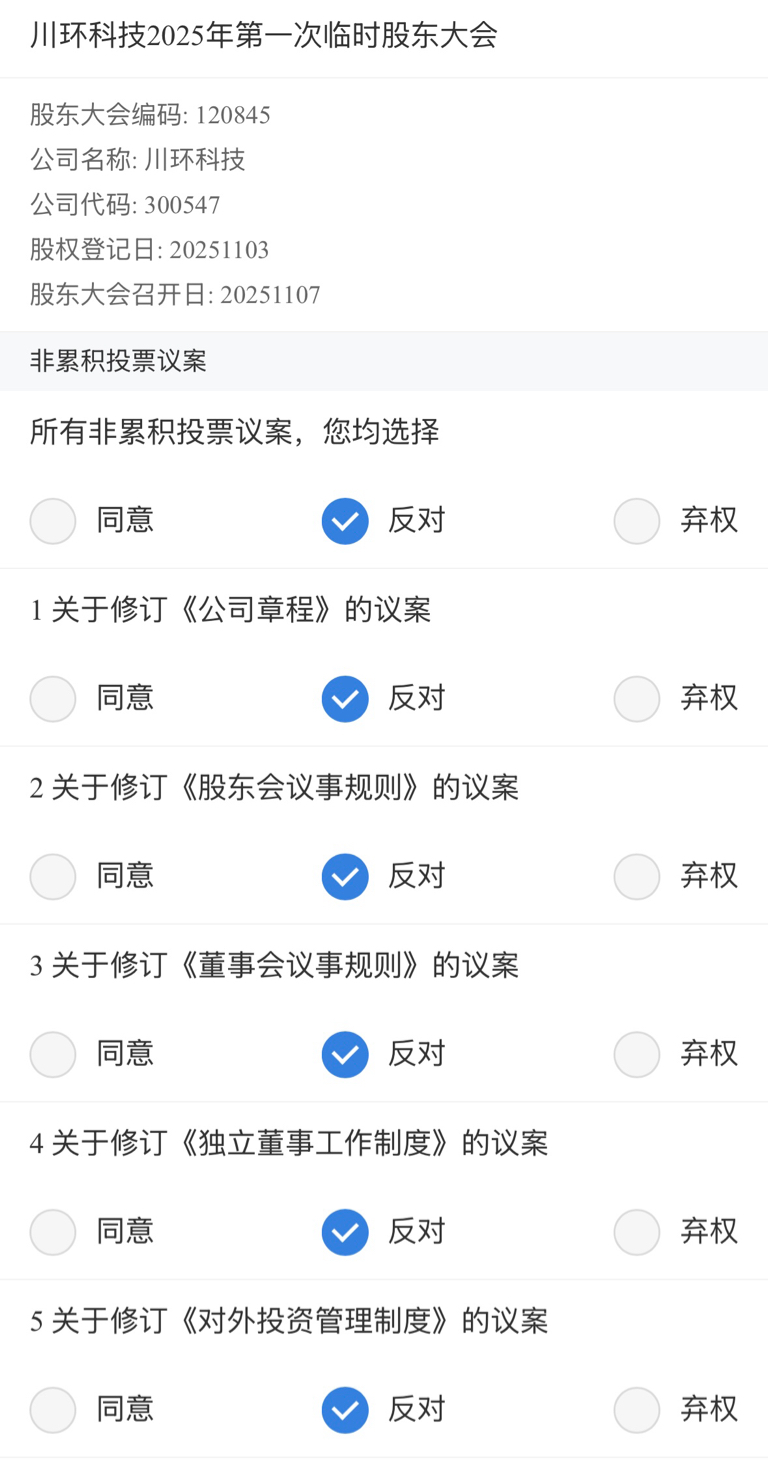The height and width of the screenshot is (1468, 769).
Task: Mark 弃权 on proposal 4 《独立董事工作制度》
Action: (637, 1232)
